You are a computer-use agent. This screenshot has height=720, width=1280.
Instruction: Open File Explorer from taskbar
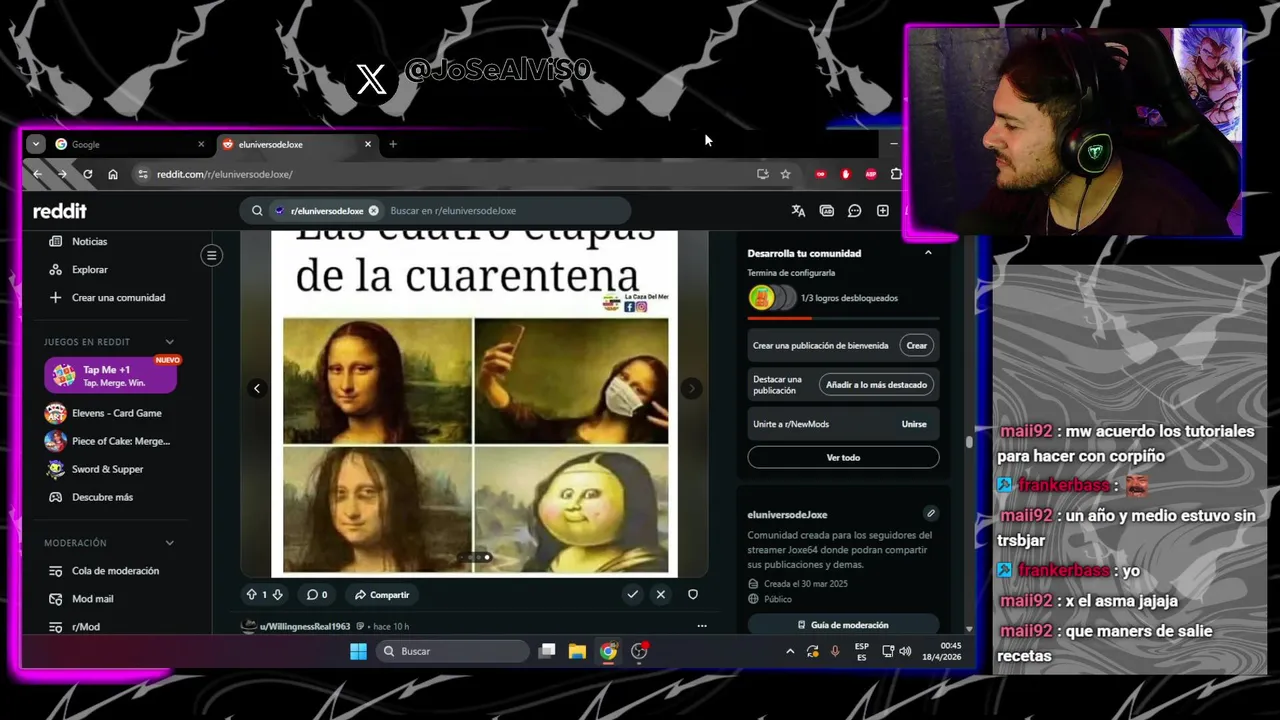(x=577, y=651)
